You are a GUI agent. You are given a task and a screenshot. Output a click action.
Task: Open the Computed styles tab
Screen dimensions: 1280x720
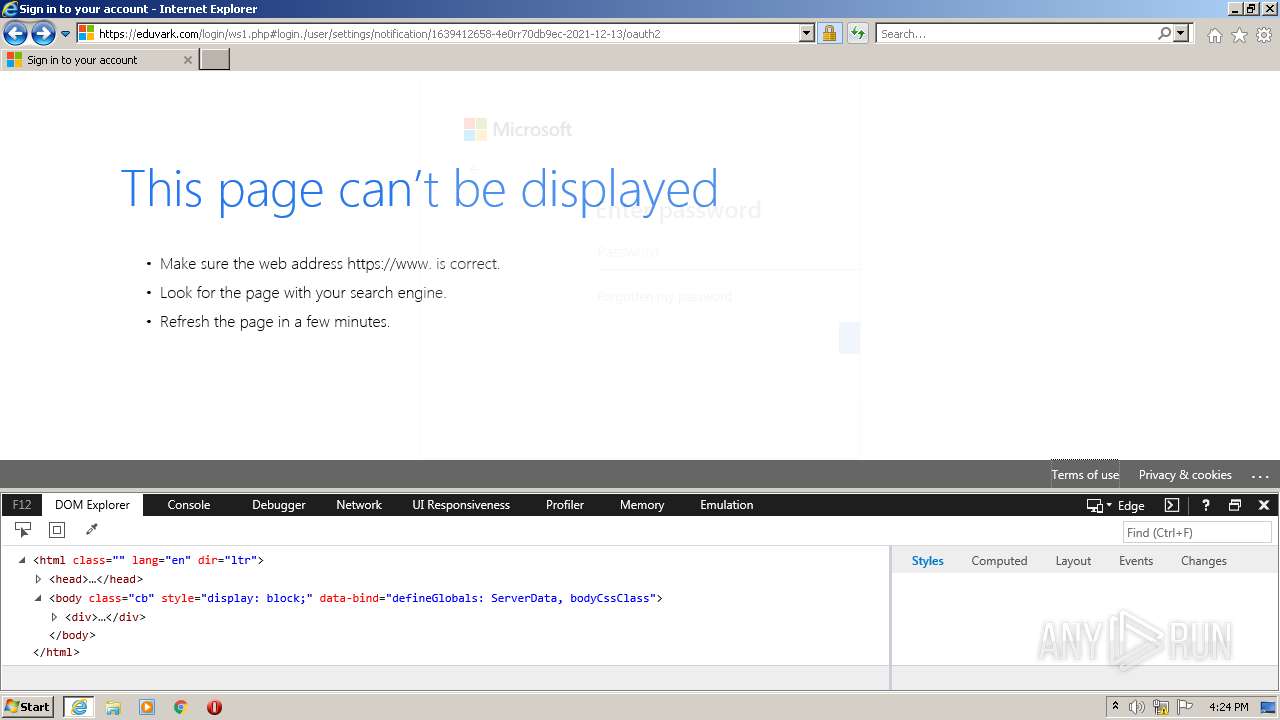pyautogui.click(x=999, y=561)
